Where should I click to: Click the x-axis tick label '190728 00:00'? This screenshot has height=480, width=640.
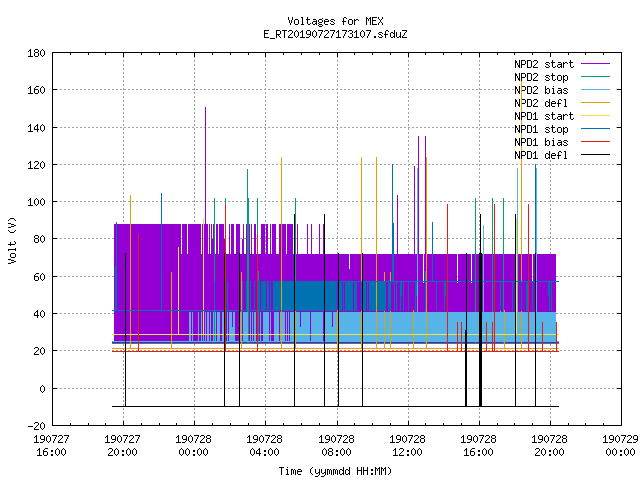193,446
